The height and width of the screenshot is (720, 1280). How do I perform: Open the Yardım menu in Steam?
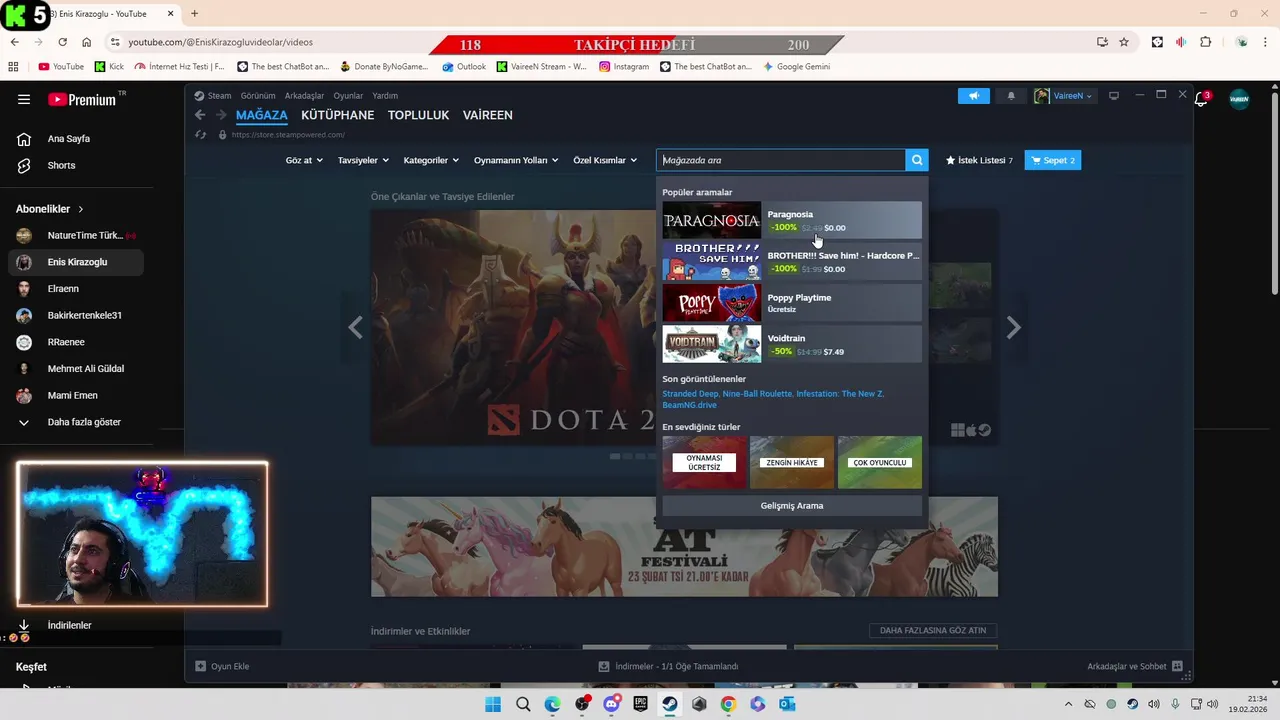point(385,96)
